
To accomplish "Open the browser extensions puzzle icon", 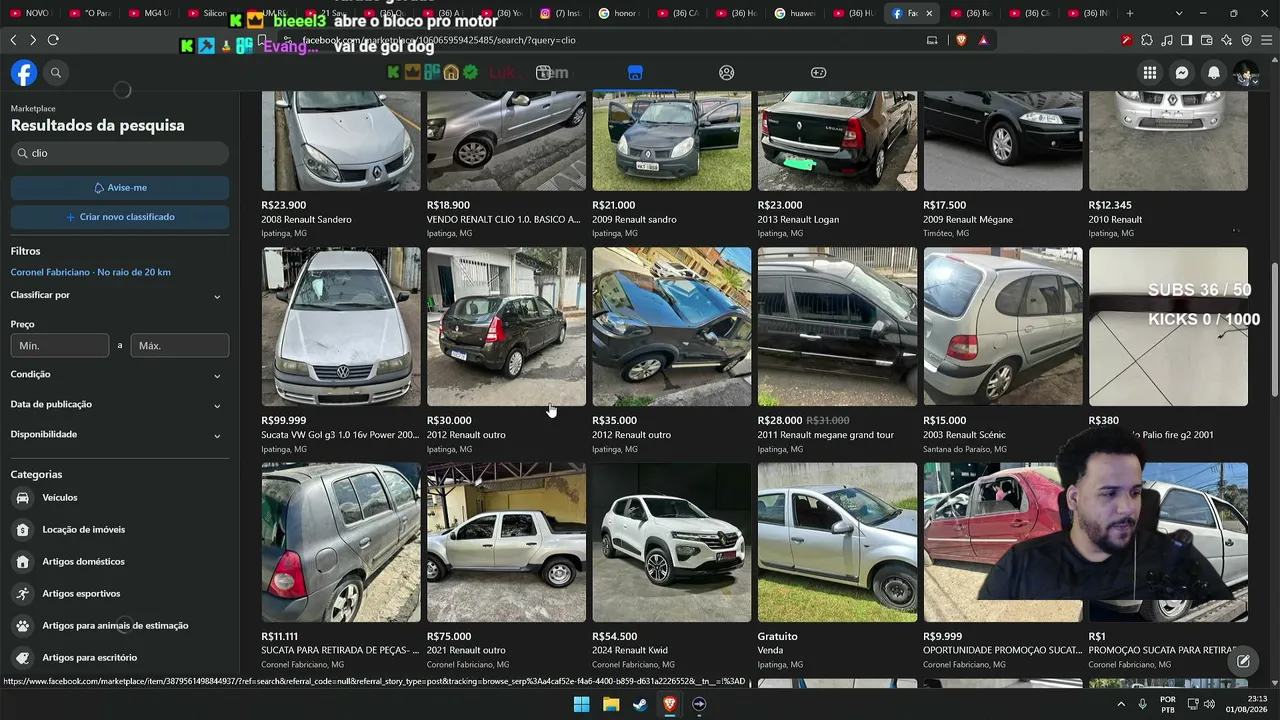I will (x=1147, y=40).
